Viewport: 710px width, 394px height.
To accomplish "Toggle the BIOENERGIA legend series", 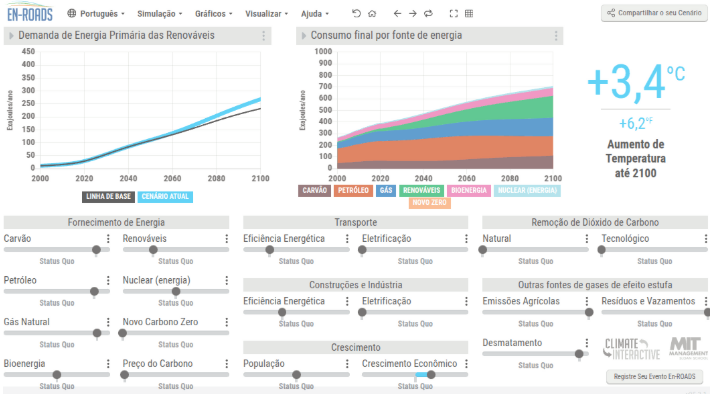I will click(469, 191).
